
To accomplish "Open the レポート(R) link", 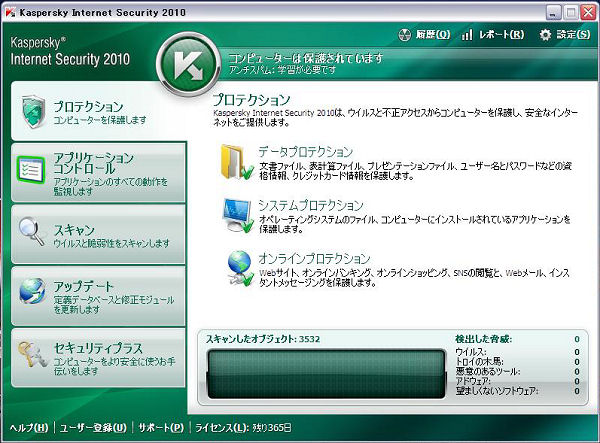I will click(501, 35).
